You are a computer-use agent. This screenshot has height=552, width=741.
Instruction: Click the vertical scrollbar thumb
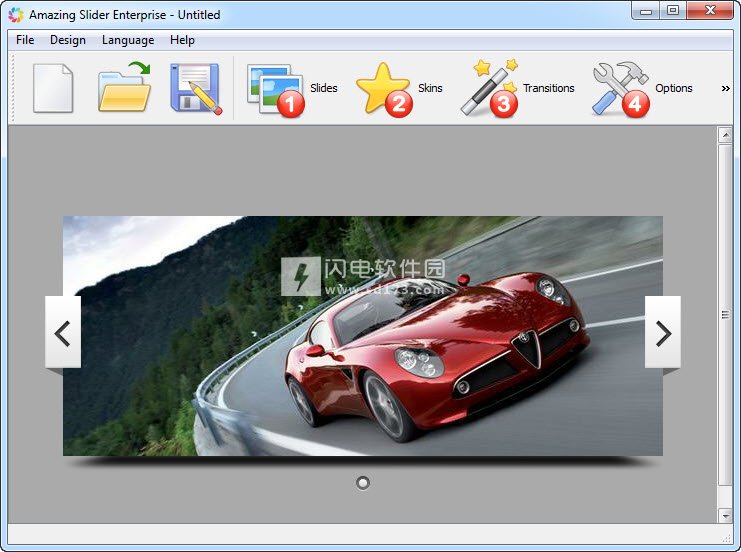pyautogui.click(x=725, y=314)
